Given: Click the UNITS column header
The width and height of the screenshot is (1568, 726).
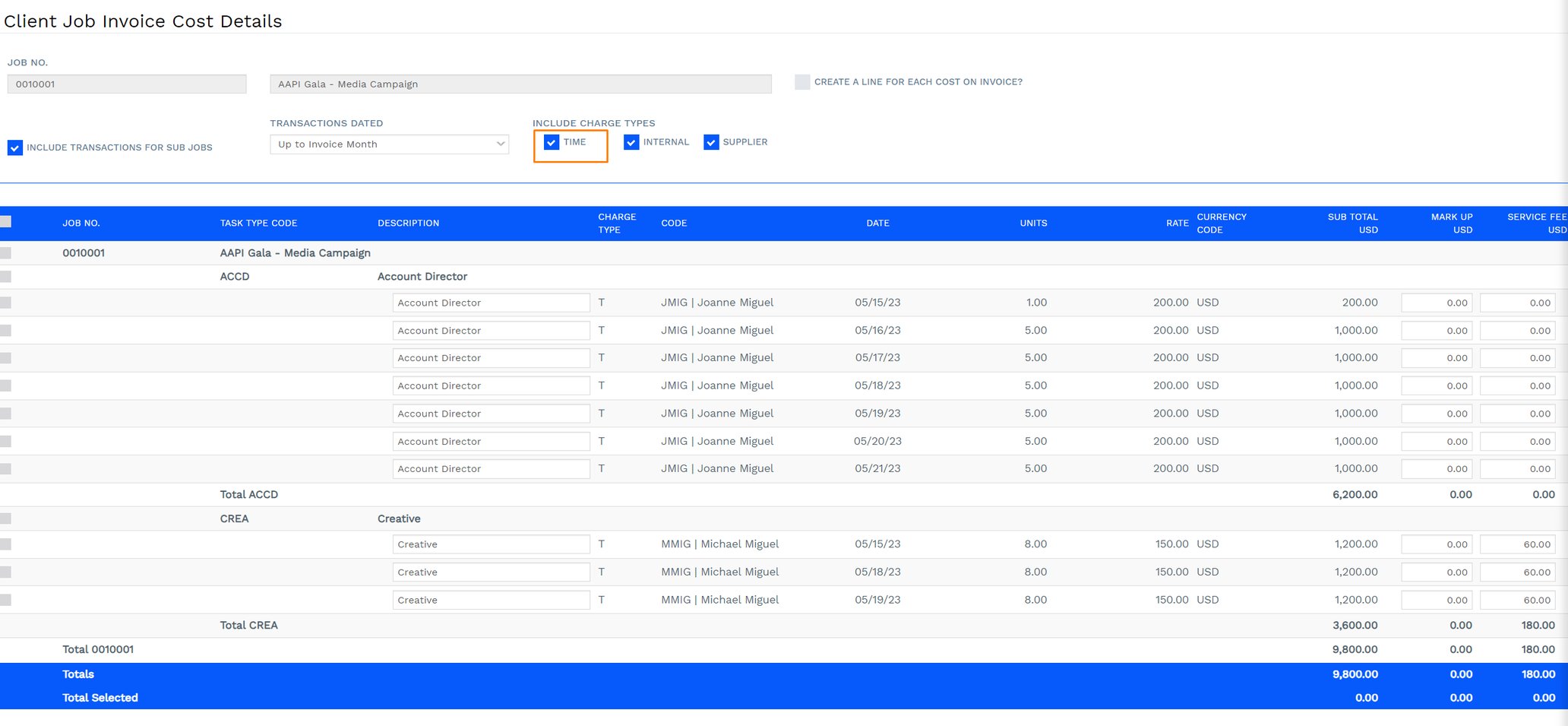Looking at the screenshot, I should click(1033, 224).
